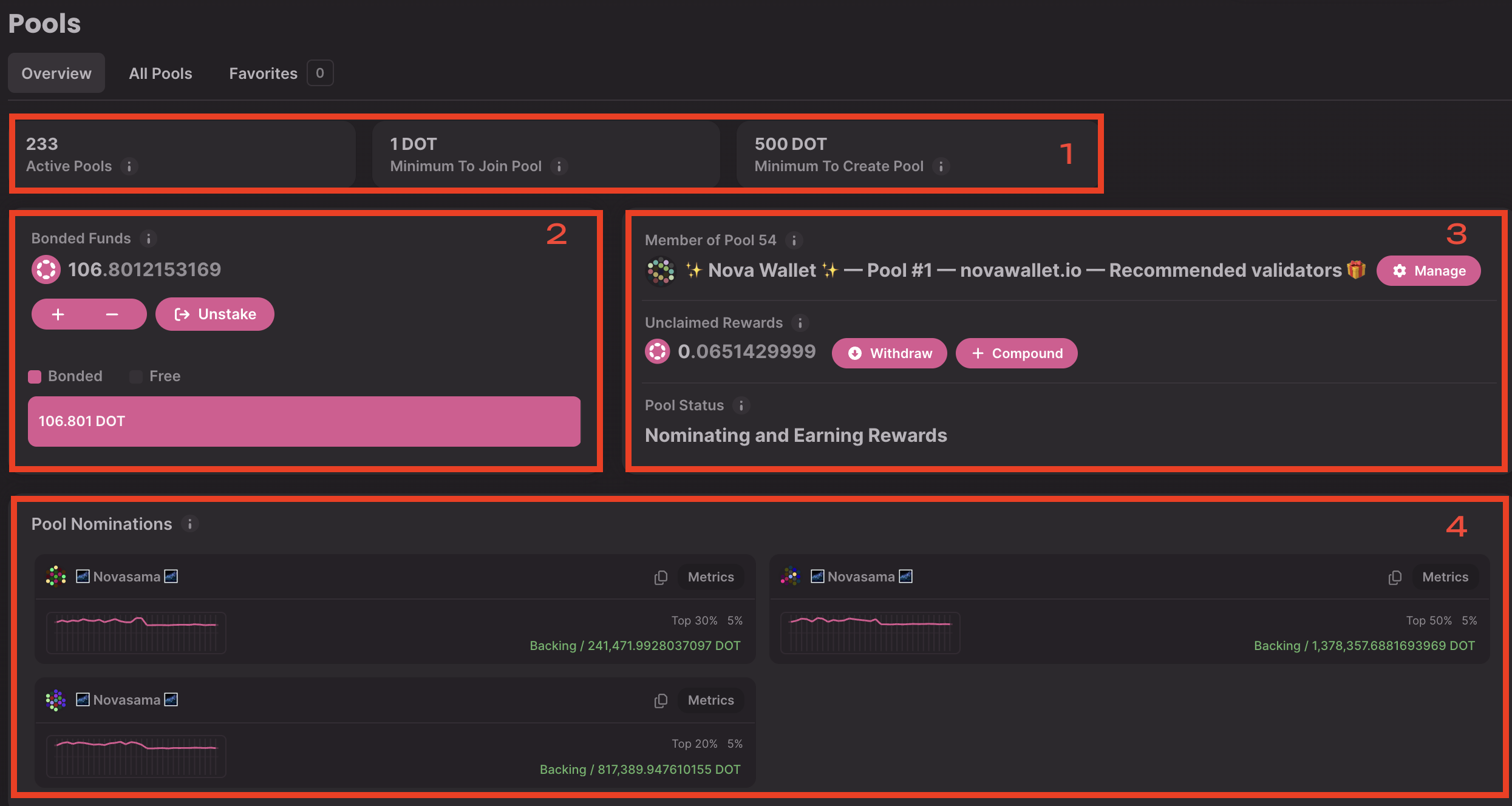This screenshot has width=1512, height=806.
Task: Switch to the All Pools tab
Action: (x=160, y=73)
